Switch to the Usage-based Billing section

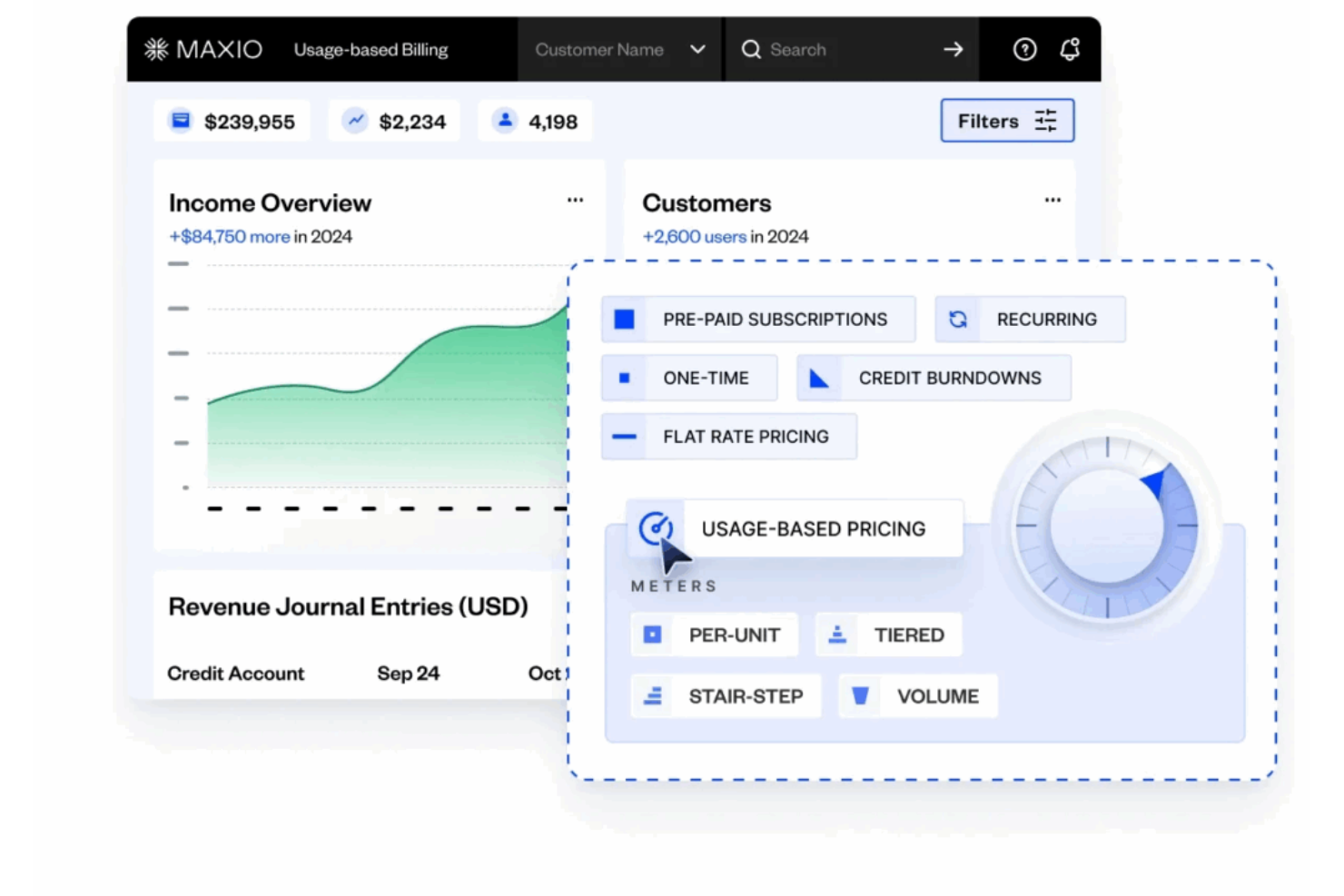click(371, 49)
